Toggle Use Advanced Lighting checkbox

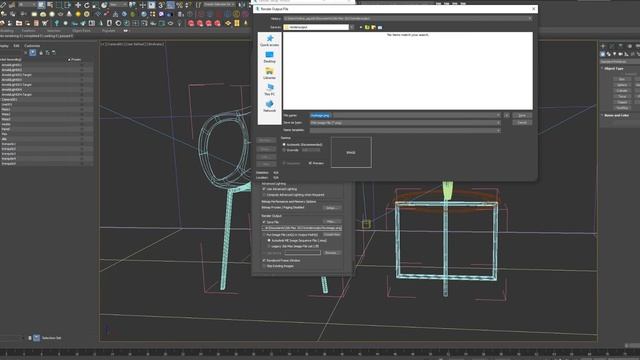(264, 189)
